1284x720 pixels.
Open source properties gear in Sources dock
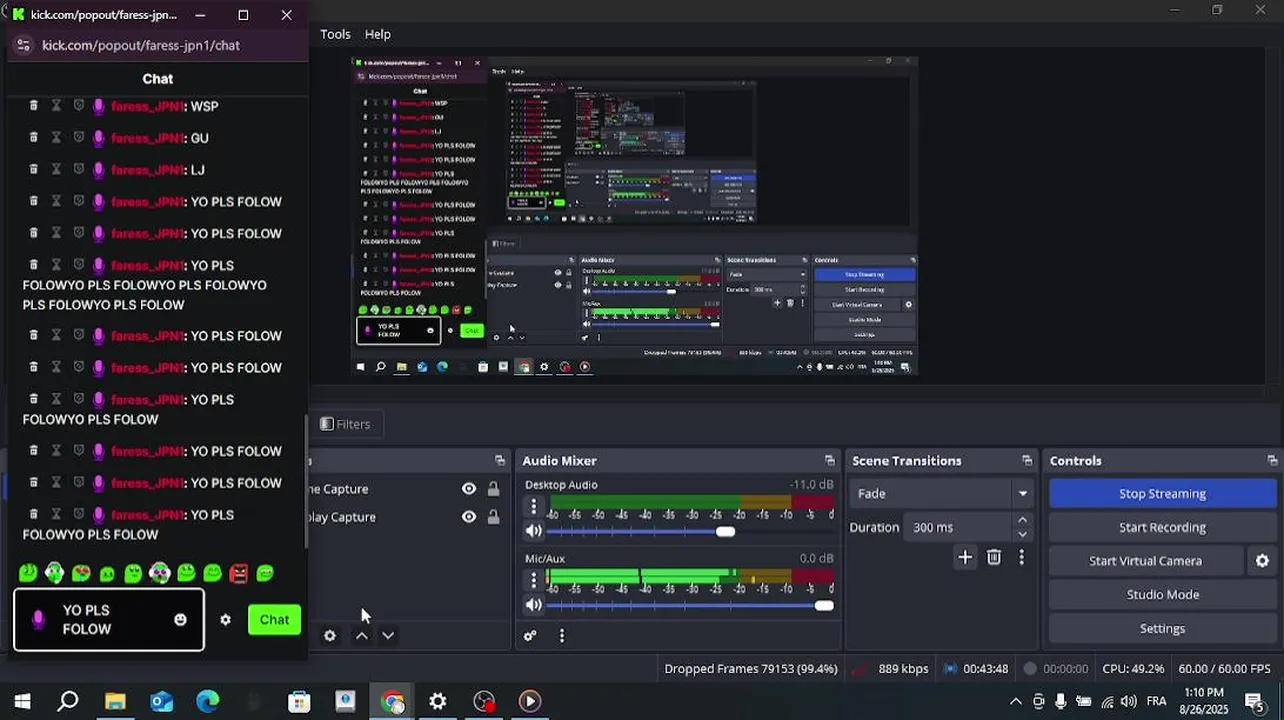[329, 636]
